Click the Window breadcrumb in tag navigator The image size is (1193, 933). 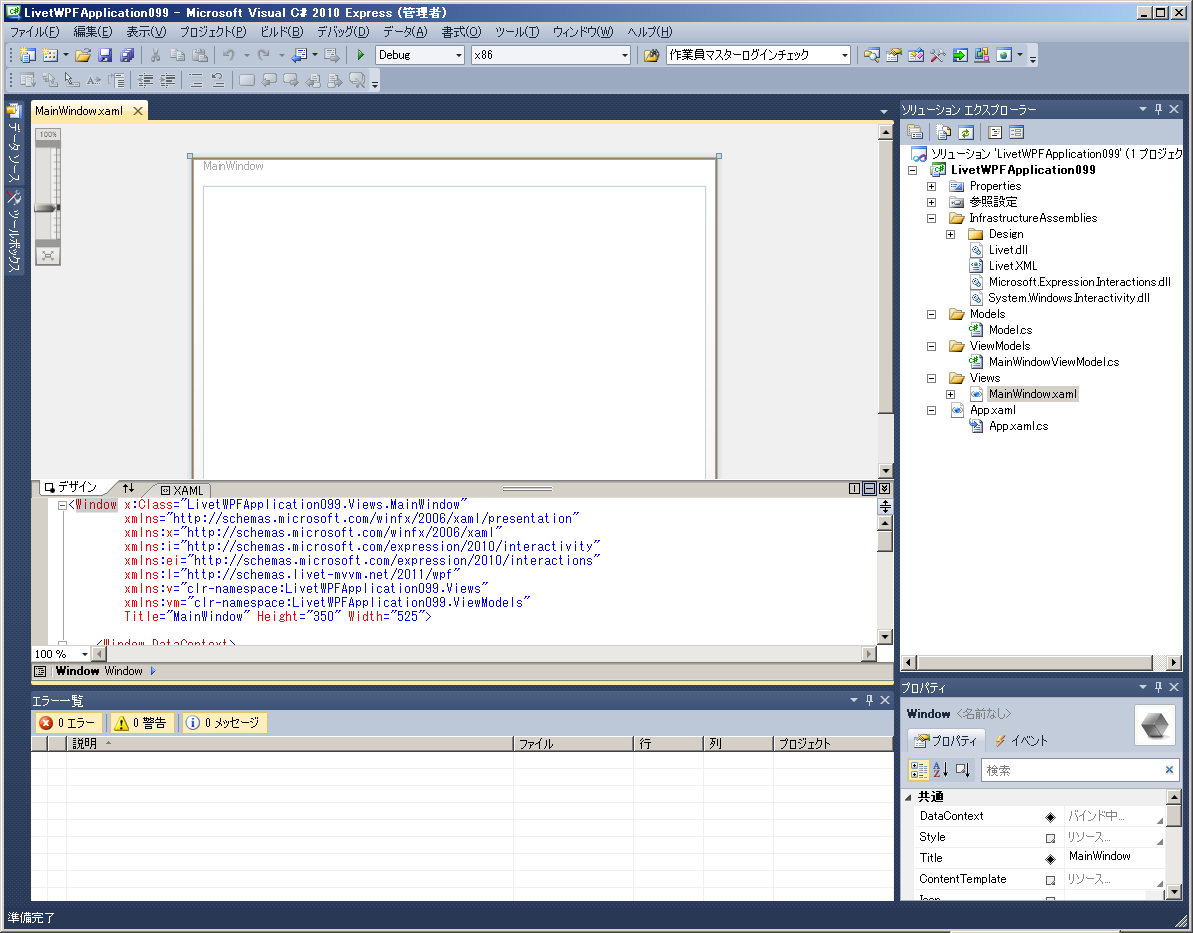[99, 671]
